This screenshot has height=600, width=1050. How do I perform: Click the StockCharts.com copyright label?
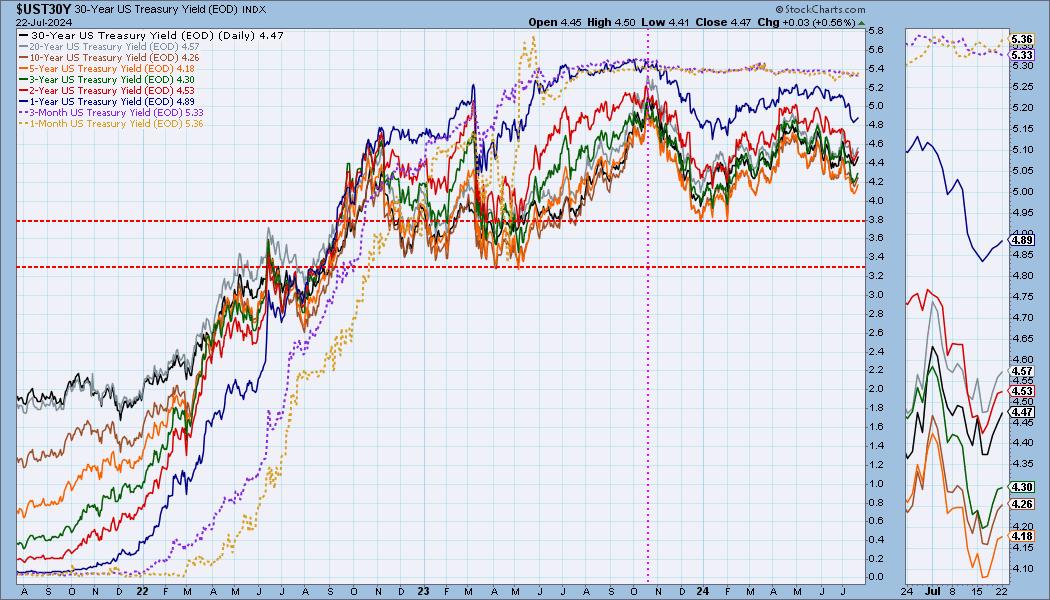[x=820, y=9]
